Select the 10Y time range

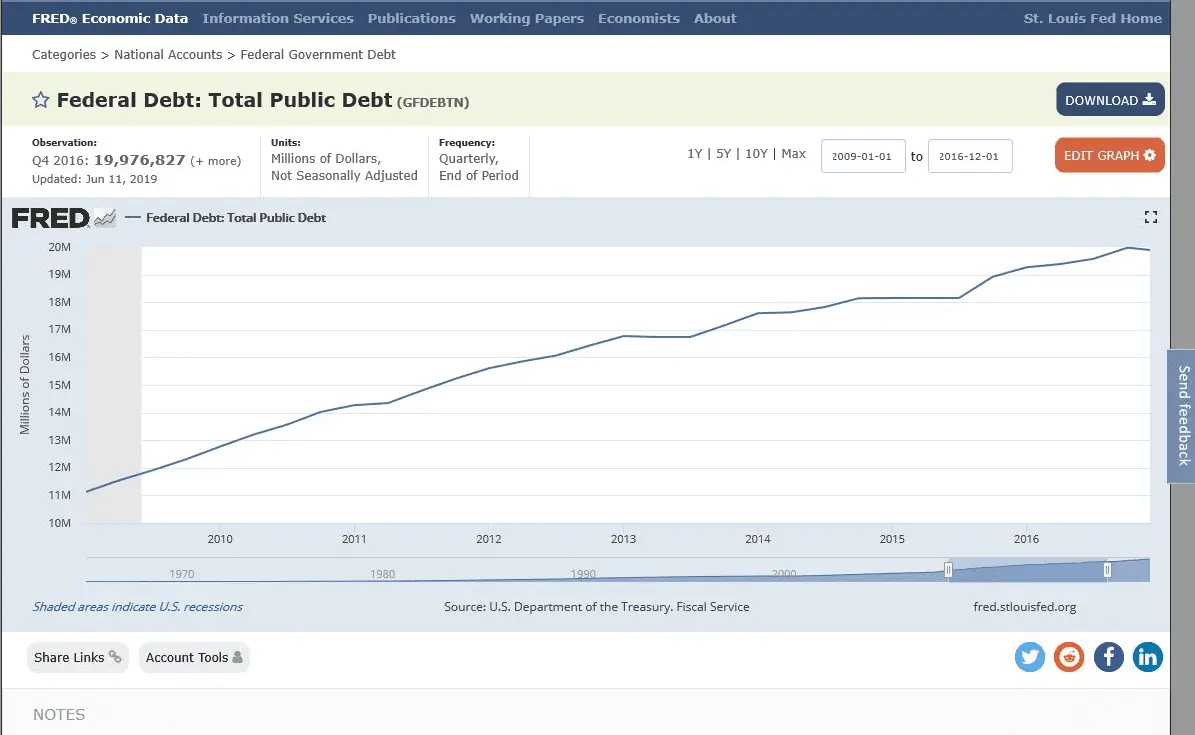[756, 154]
